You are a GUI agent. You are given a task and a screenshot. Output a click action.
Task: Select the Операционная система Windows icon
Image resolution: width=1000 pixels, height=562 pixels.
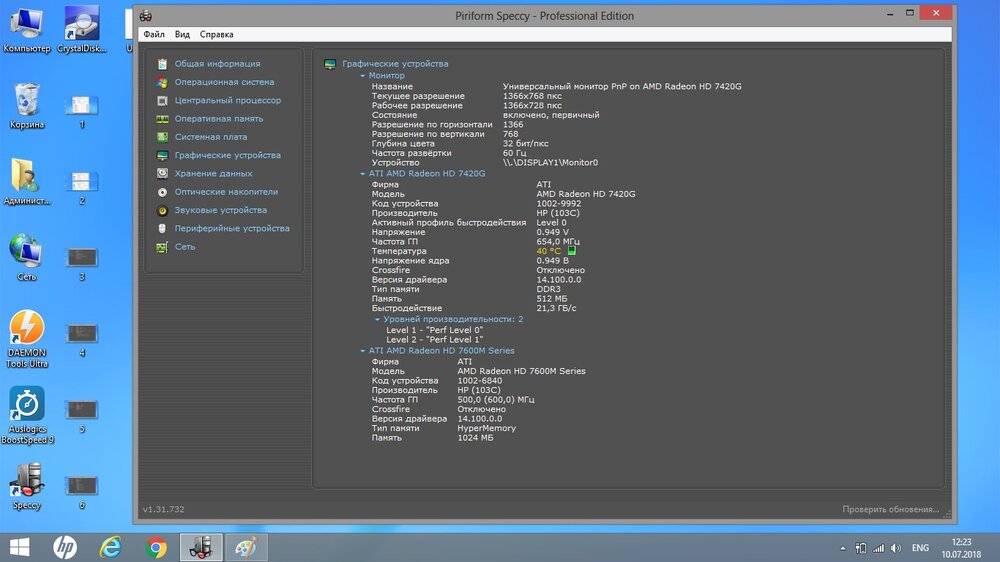(x=162, y=82)
